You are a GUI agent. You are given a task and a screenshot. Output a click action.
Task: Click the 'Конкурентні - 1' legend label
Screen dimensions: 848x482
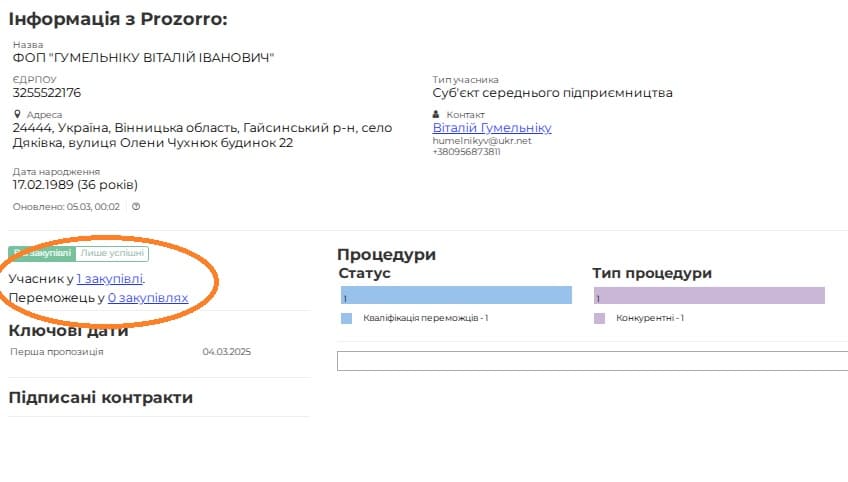click(649, 318)
